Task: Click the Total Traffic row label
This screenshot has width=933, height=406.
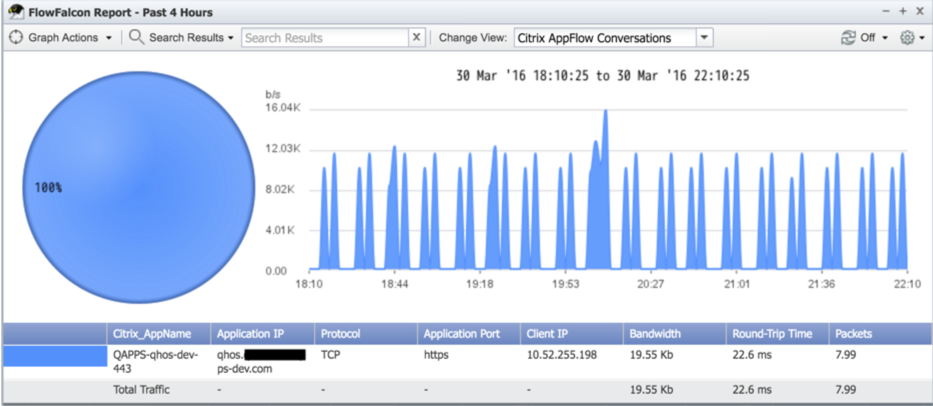Action: pyautogui.click(x=141, y=390)
